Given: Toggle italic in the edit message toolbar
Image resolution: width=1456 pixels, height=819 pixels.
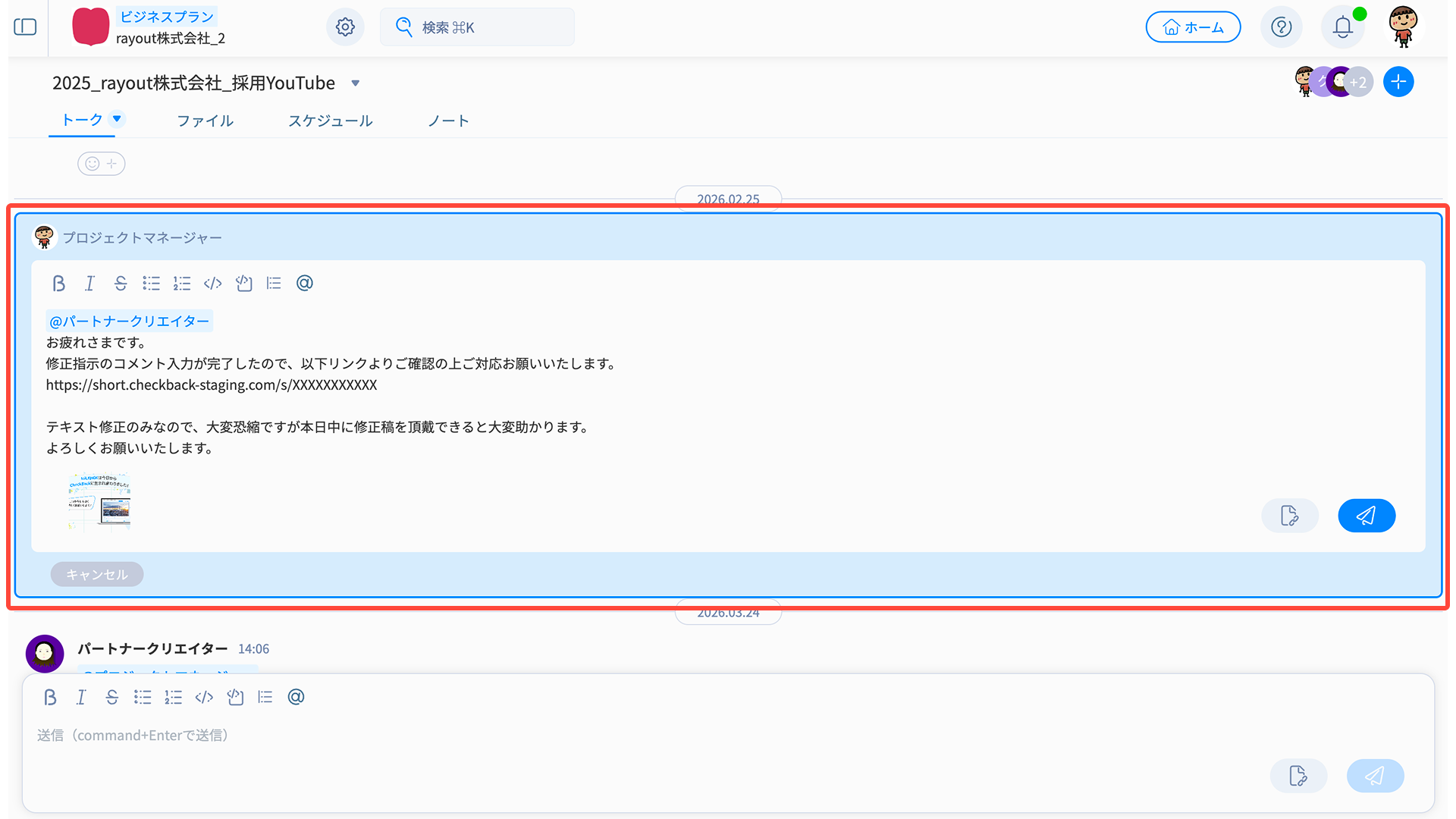Looking at the screenshot, I should pyautogui.click(x=89, y=284).
